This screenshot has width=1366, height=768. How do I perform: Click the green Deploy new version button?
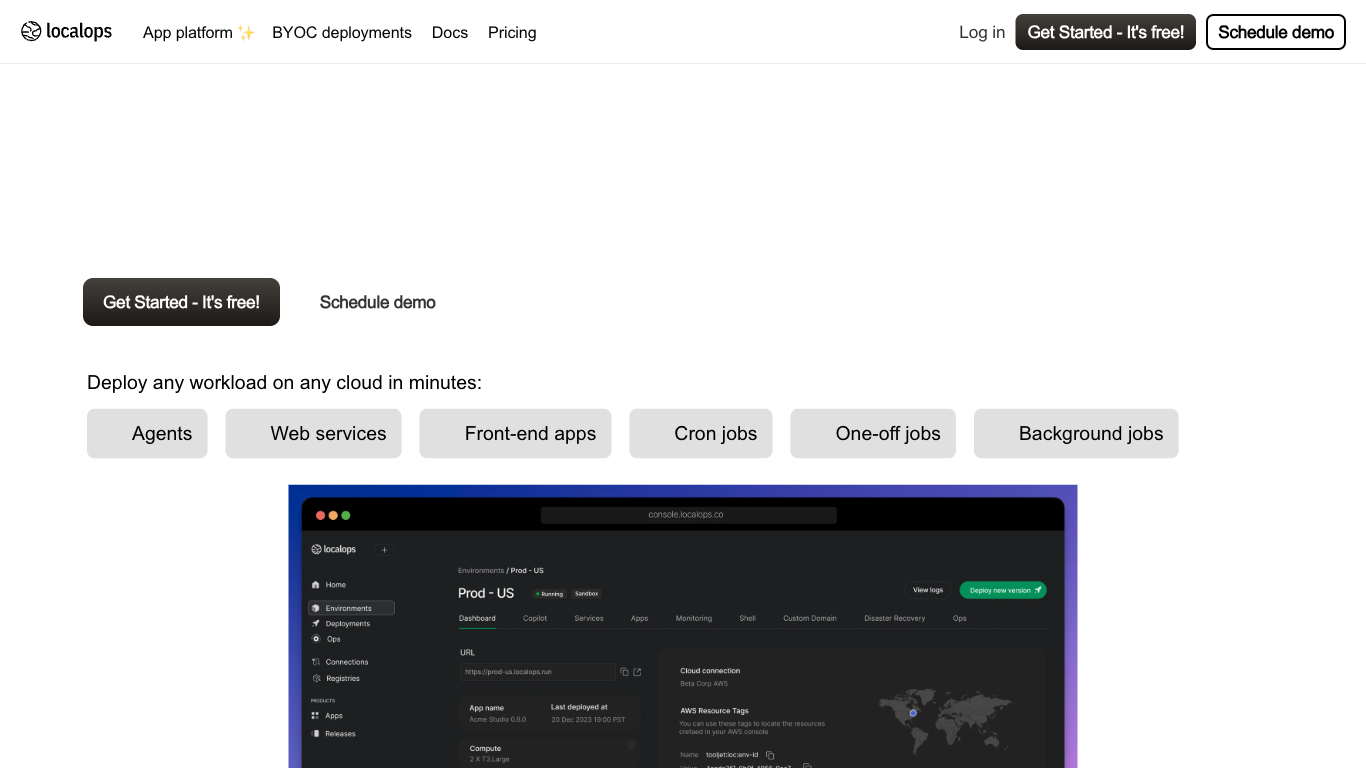coord(1003,590)
